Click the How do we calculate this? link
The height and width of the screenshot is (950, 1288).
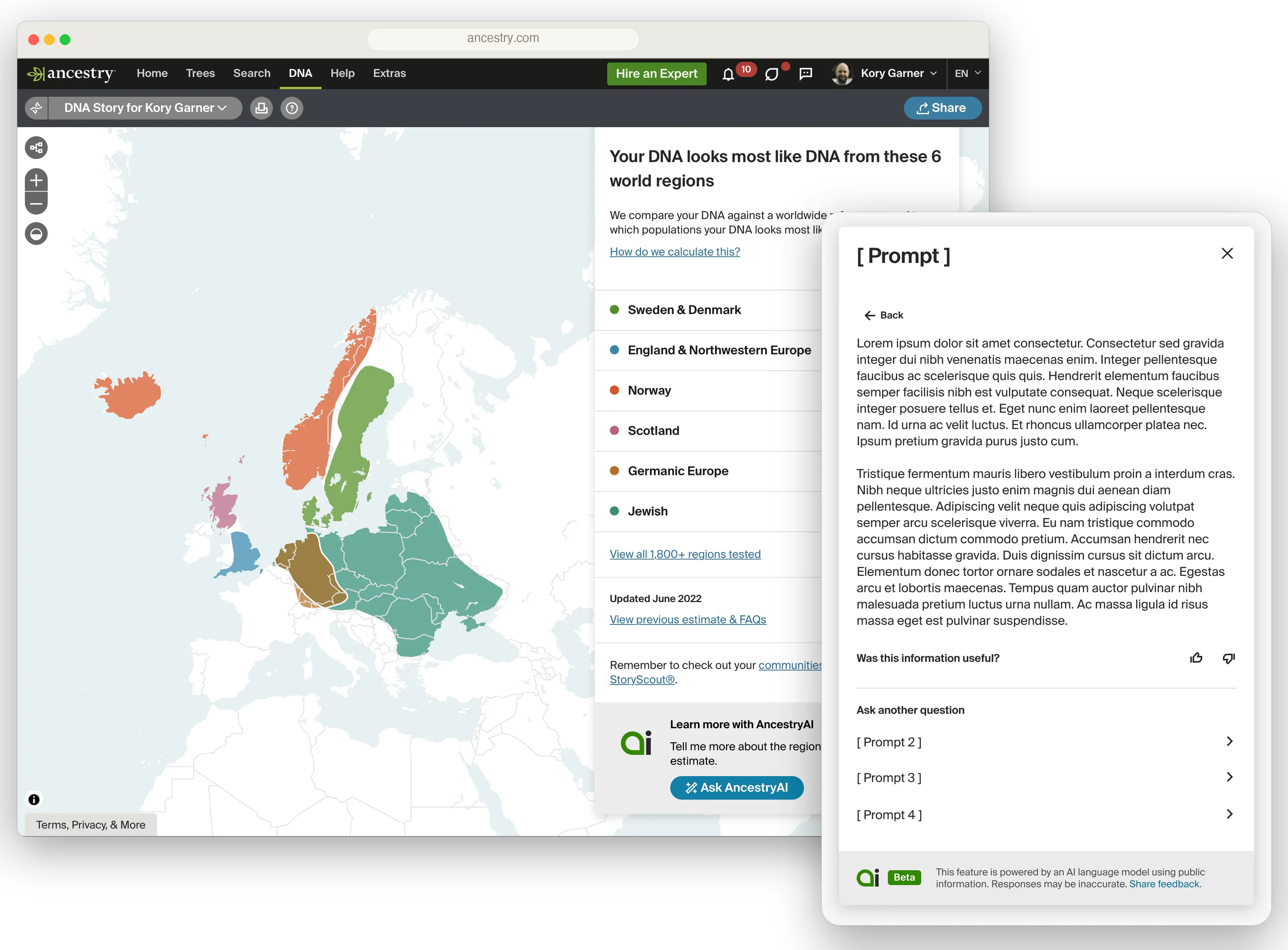(x=675, y=252)
